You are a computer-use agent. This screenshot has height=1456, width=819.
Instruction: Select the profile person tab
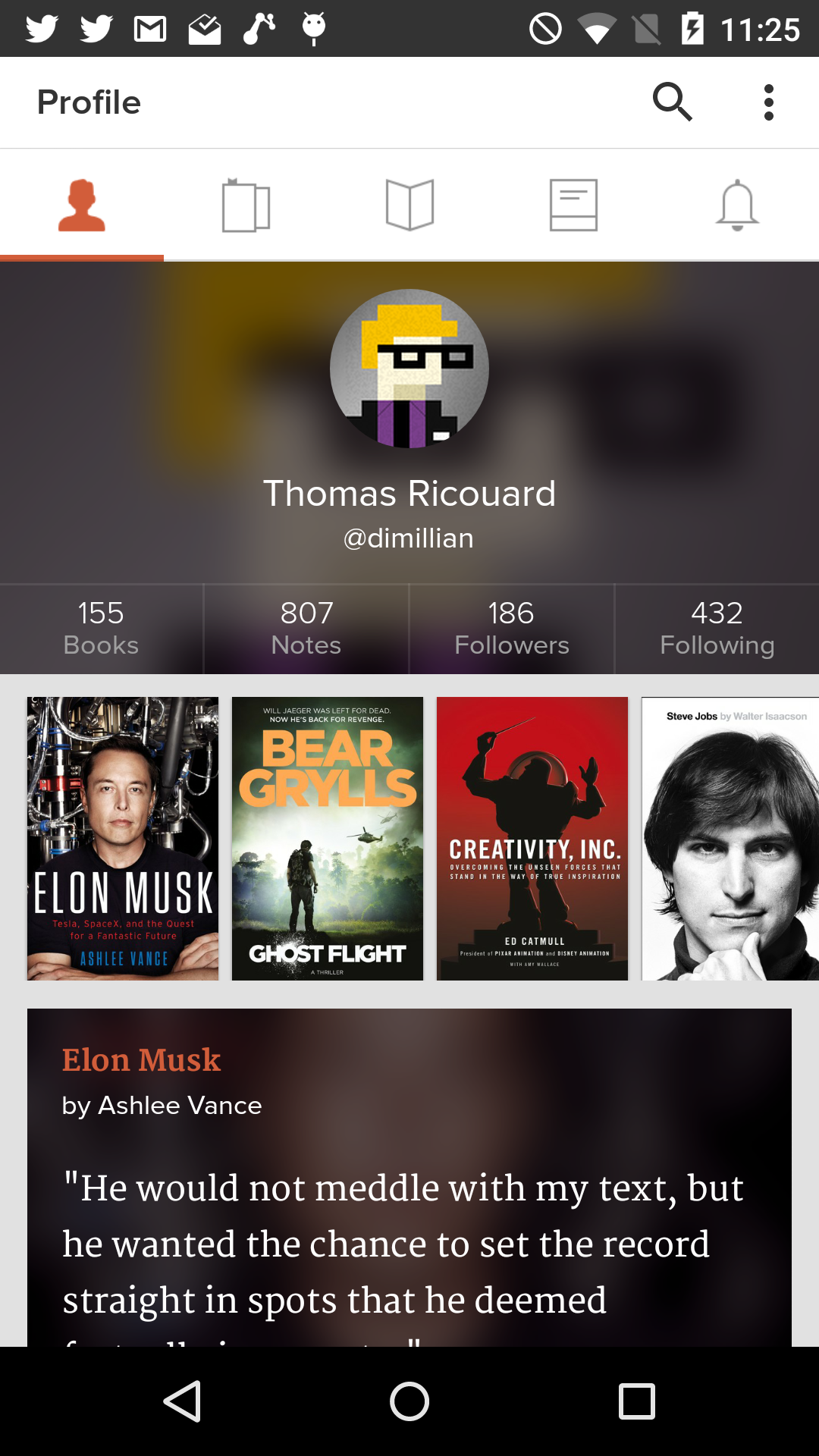82,205
